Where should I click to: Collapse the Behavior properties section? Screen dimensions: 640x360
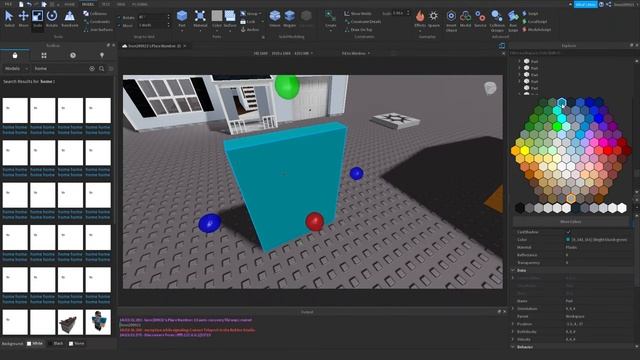pyautogui.click(x=513, y=347)
